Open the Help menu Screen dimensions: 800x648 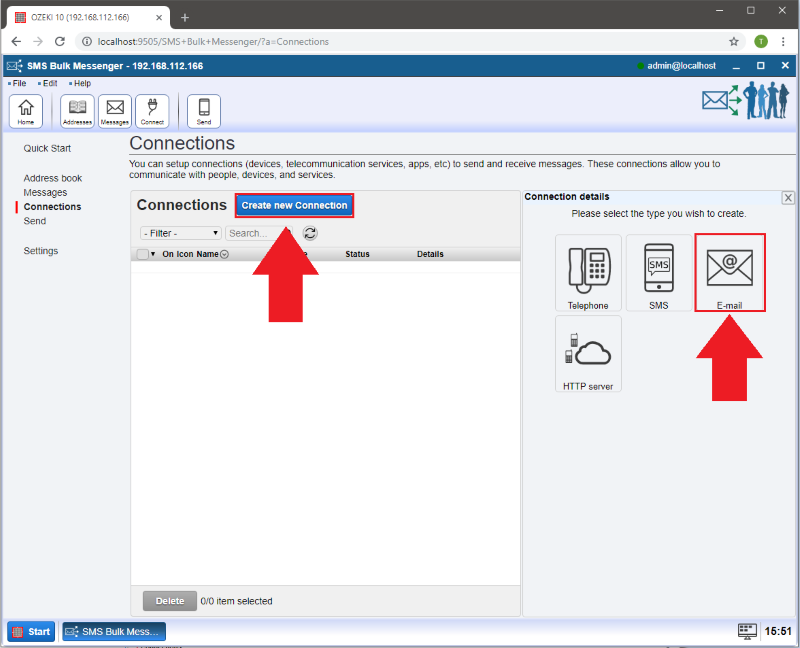[81, 83]
